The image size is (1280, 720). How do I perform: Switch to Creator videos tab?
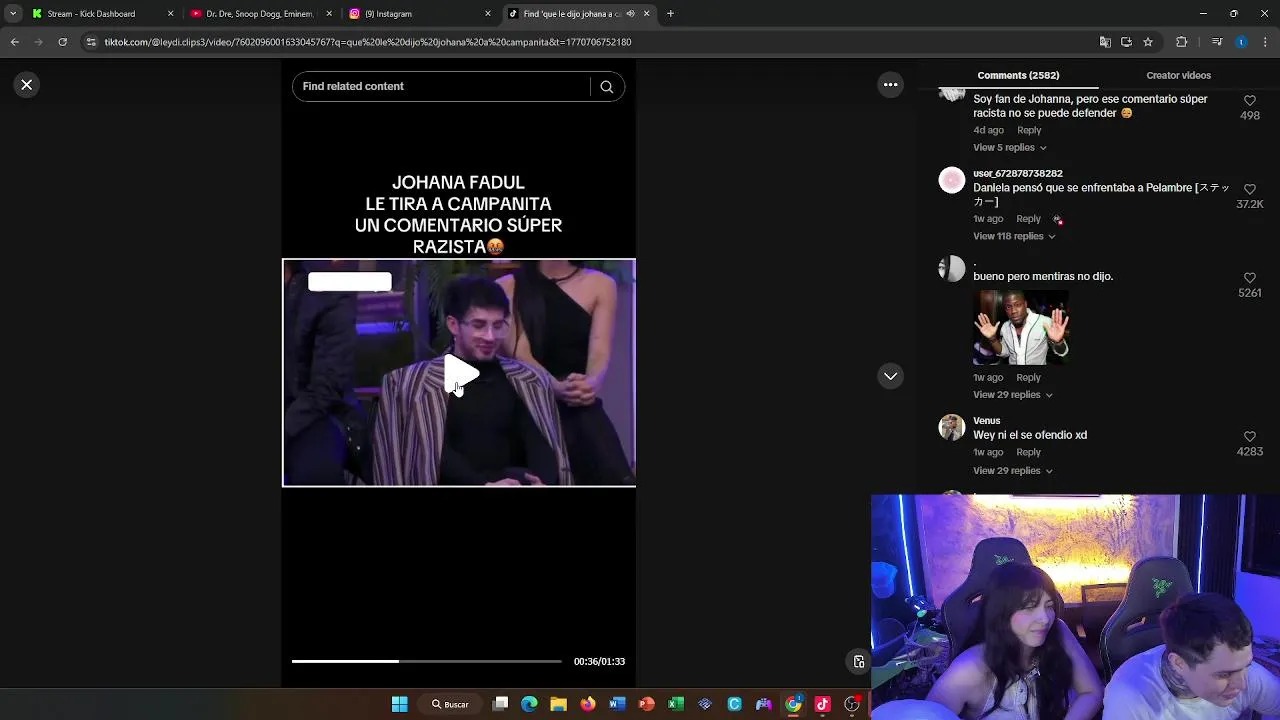click(x=1178, y=76)
